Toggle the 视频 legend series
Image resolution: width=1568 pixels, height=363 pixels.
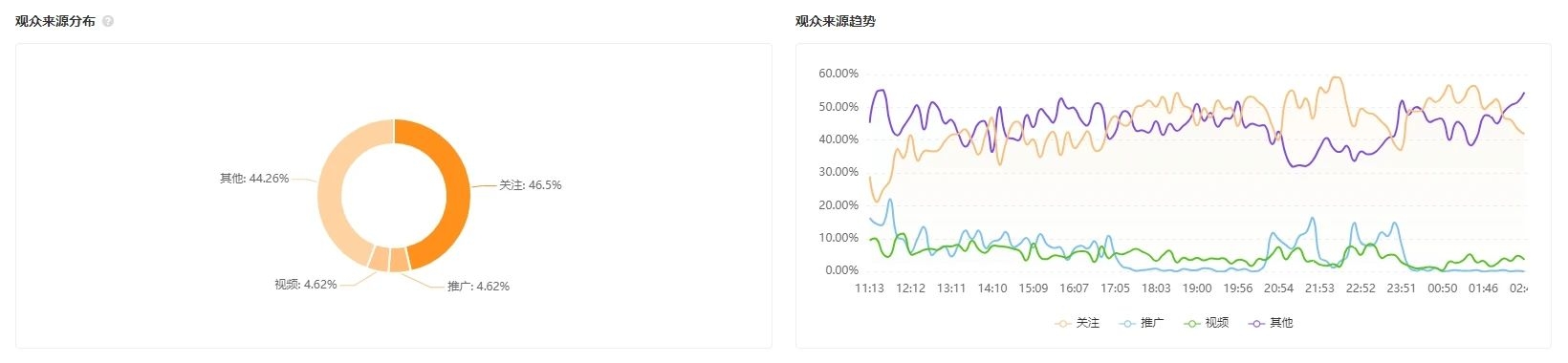[x=1206, y=324]
